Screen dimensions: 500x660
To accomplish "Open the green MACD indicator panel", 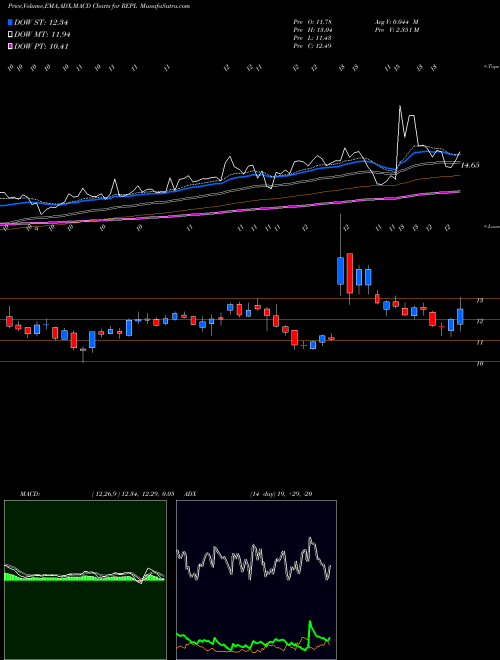I will click(x=85, y=580).
